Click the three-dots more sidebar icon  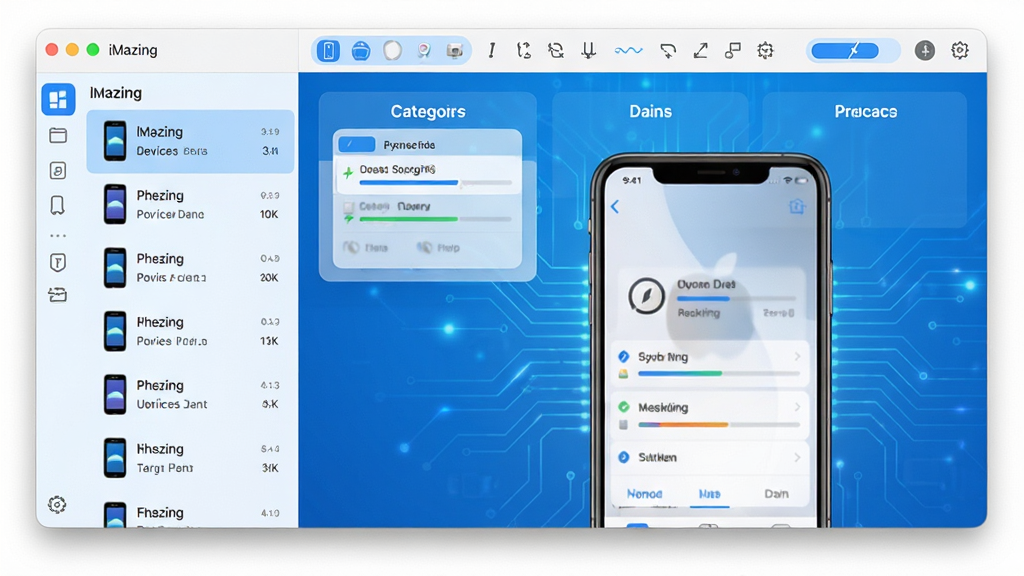58,236
